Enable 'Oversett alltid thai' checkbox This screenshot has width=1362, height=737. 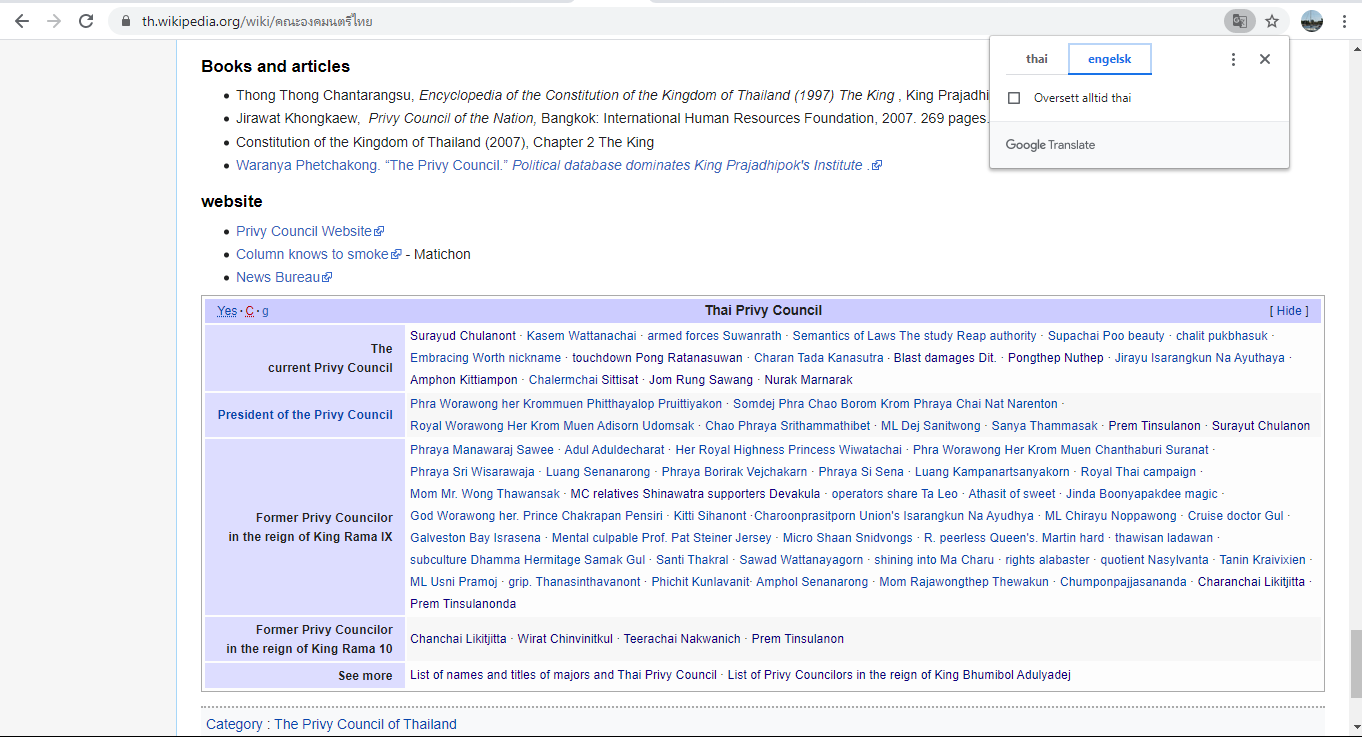coord(1014,98)
